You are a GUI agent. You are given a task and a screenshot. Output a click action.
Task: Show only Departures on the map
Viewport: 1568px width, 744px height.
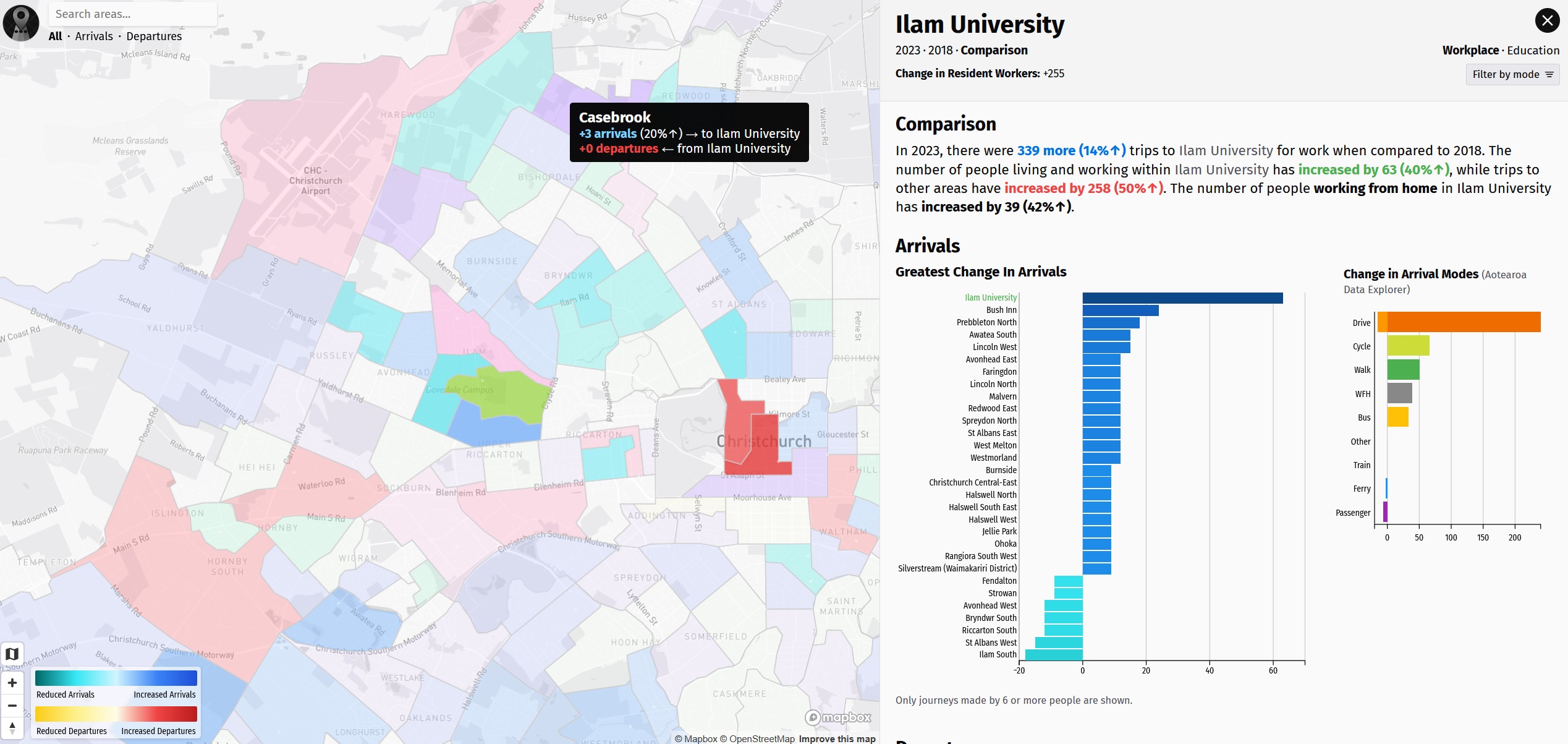click(x=154, y=36)
